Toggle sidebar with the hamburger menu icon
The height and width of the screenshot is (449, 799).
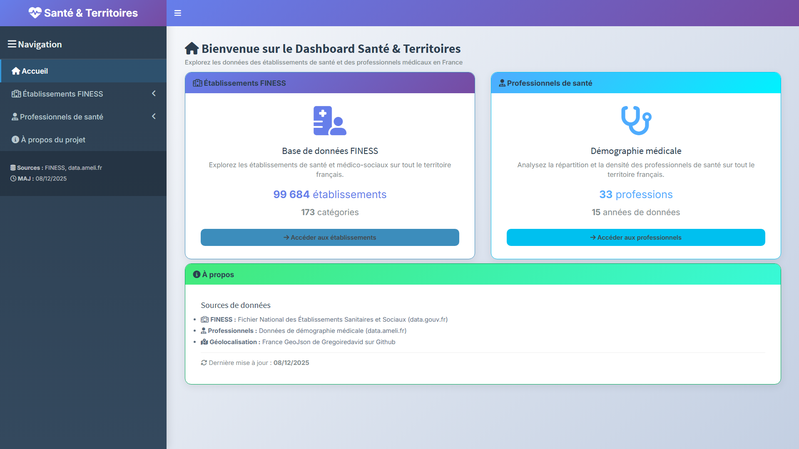[x=178, y=13]
